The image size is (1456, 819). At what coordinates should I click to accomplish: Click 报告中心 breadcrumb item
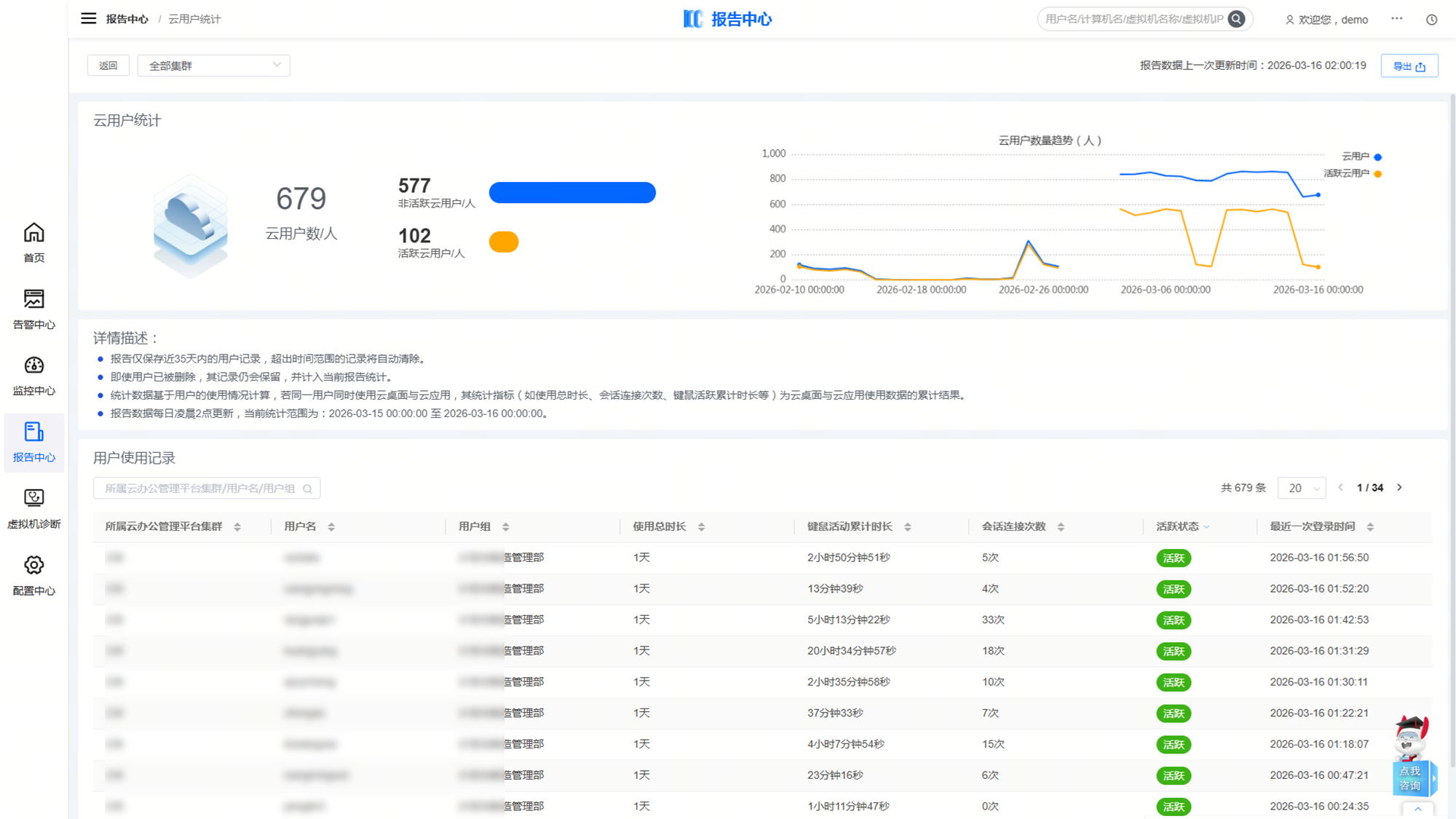tap(127, 19)
